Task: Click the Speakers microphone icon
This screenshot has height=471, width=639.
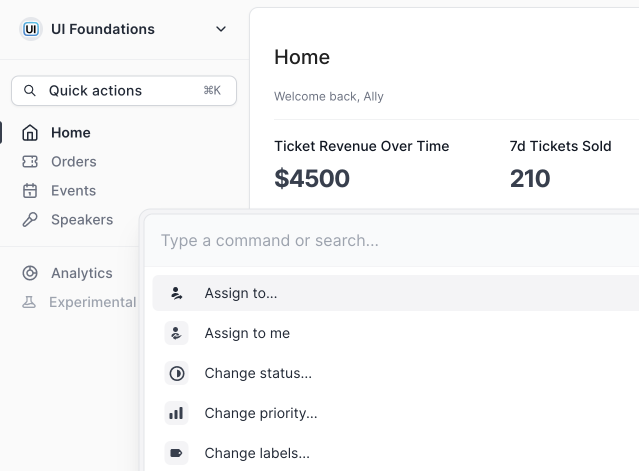Action: 30,220
